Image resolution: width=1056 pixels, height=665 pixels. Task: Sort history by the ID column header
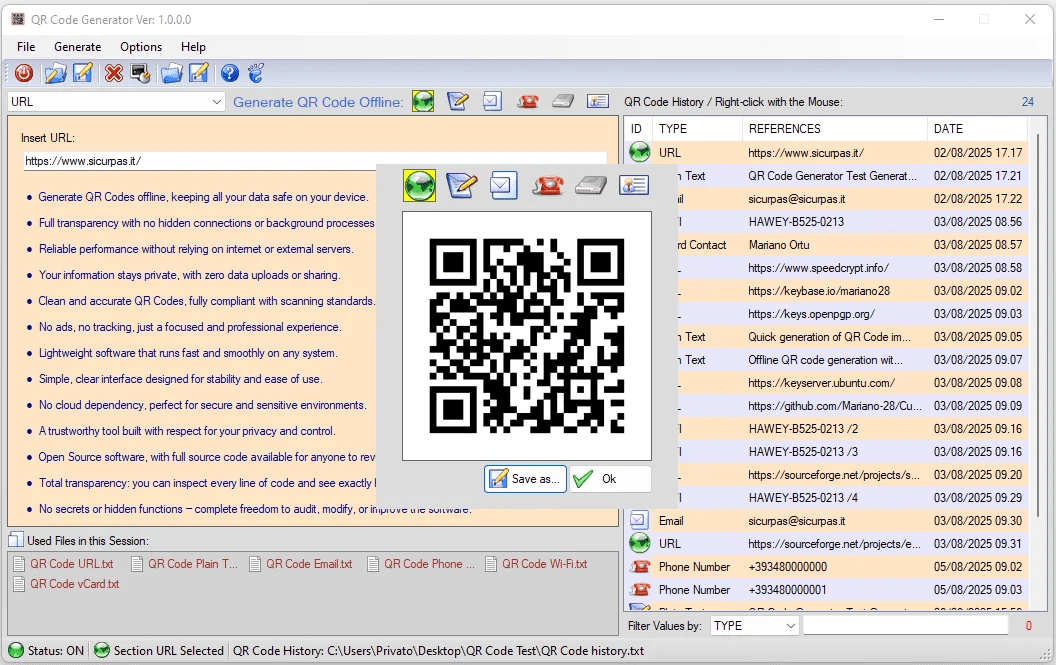click(x=637, y=128)
